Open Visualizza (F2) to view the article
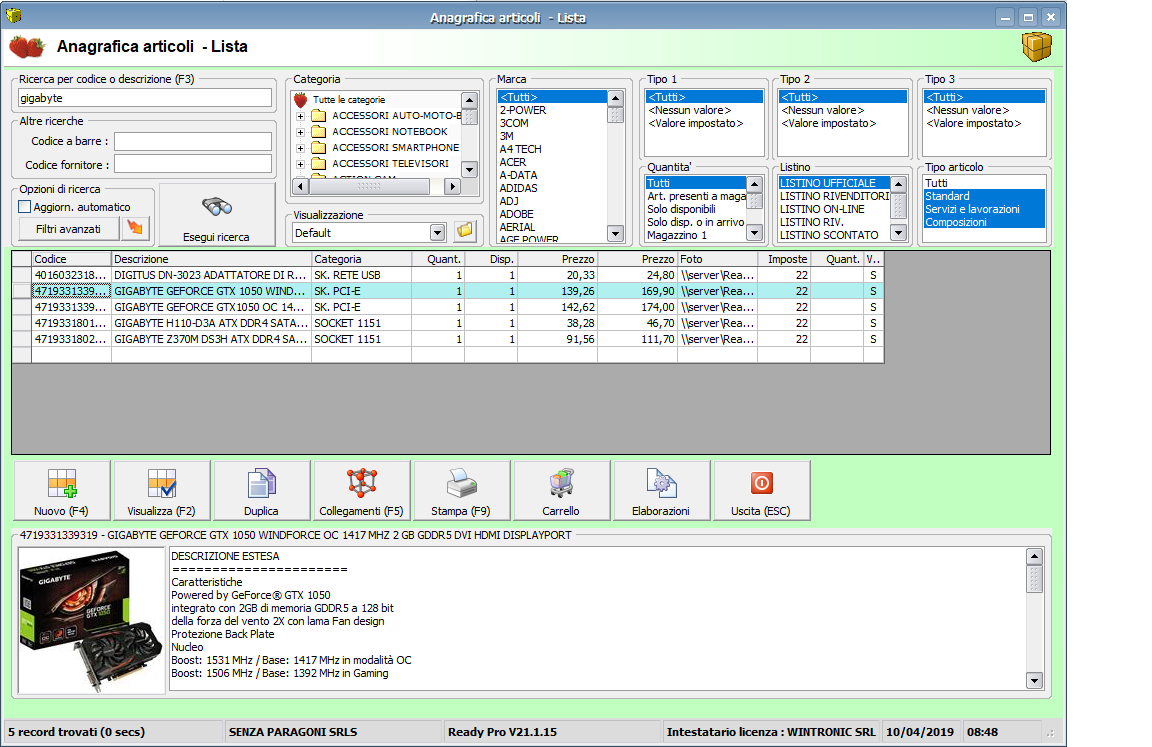Screen dimensions: 1152x747 162,491
